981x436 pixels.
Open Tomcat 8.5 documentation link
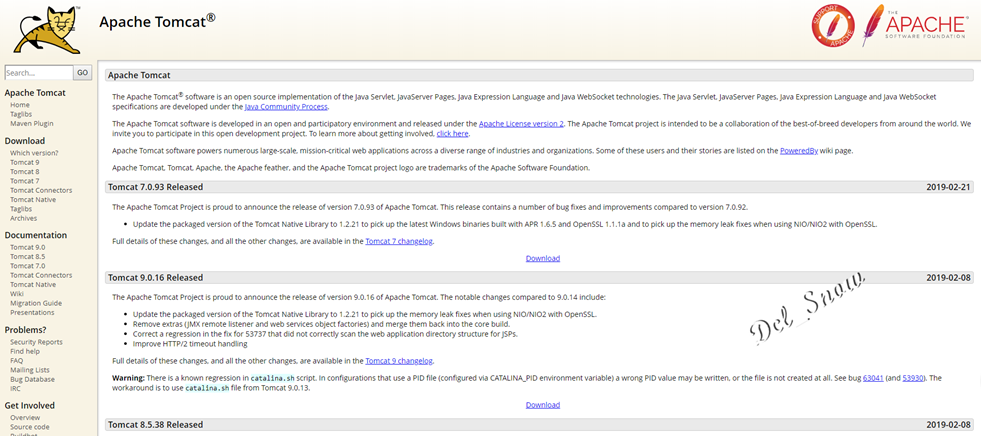click(x=28, y=256)
